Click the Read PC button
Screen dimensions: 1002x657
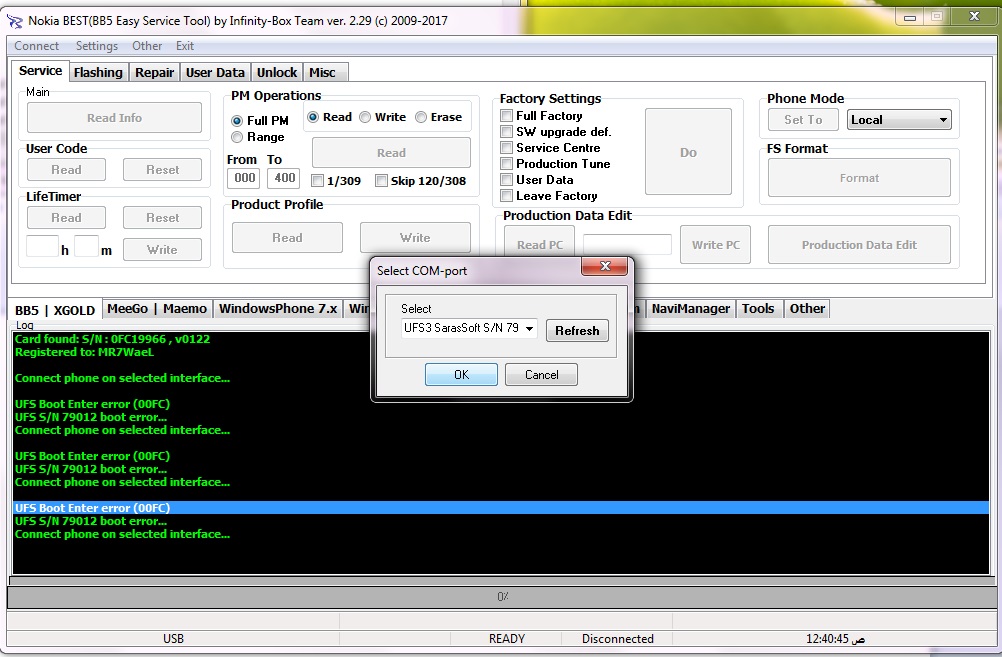[539, 245]
